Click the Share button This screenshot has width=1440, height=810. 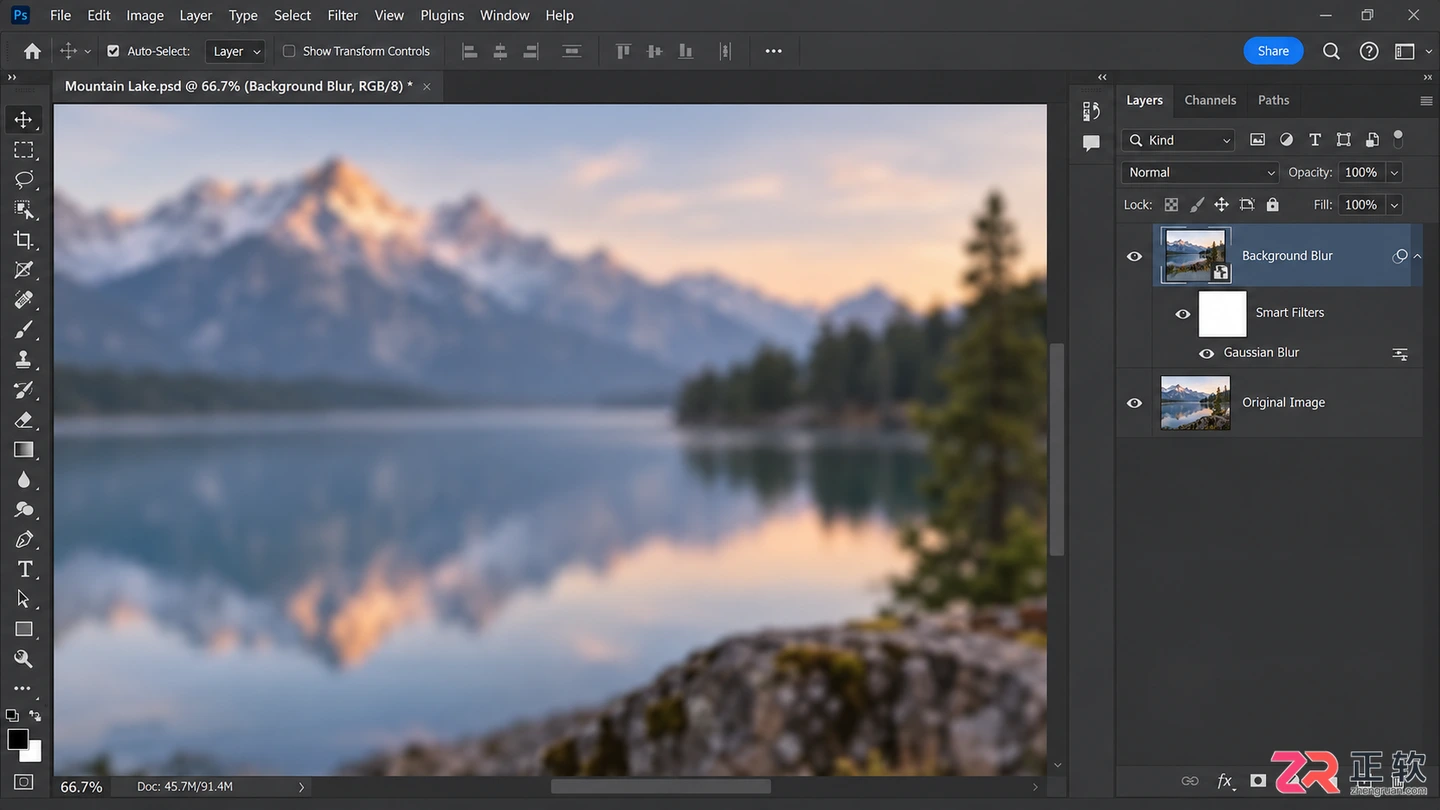pos(1273,51)
